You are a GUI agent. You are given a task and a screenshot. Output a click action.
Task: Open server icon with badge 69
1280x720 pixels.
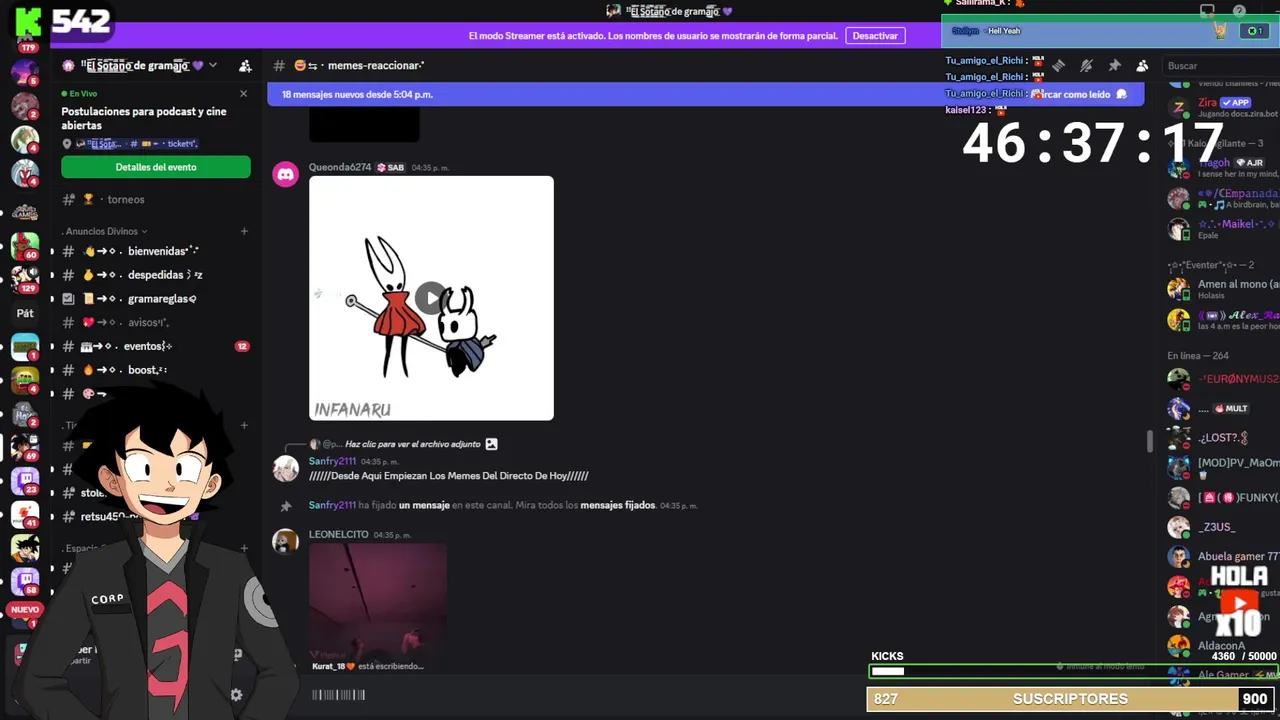25,447
